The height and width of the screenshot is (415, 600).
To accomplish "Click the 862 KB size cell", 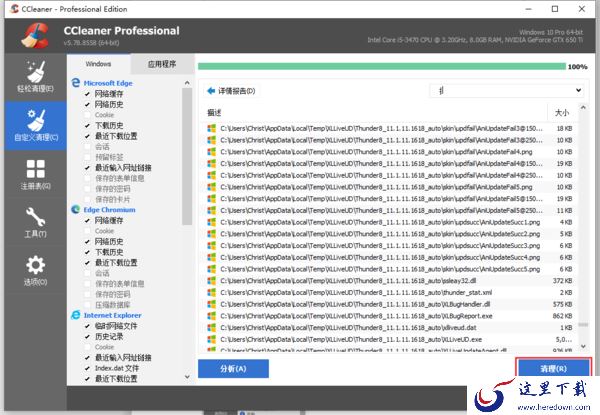I will 562,316.
